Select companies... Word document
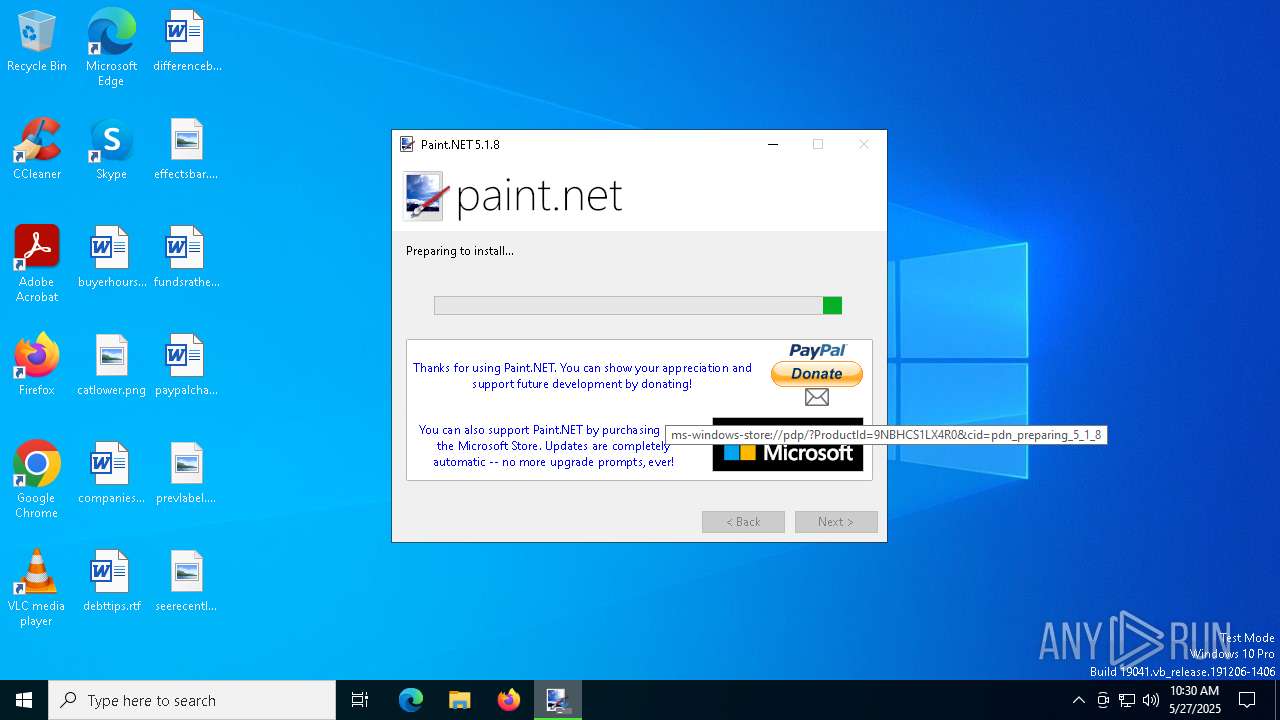This screenshot has width=1280, height=720. click(x=112, y=473)
